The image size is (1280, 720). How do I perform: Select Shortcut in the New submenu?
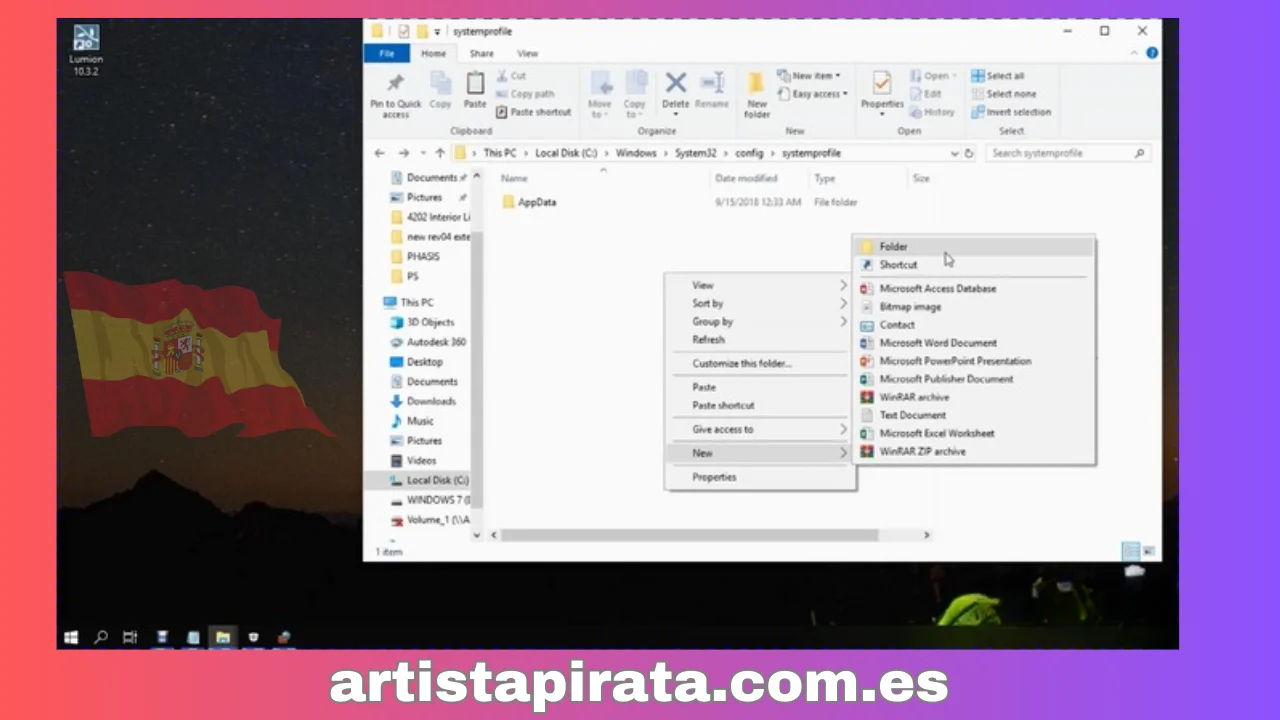tap(972, 265)
